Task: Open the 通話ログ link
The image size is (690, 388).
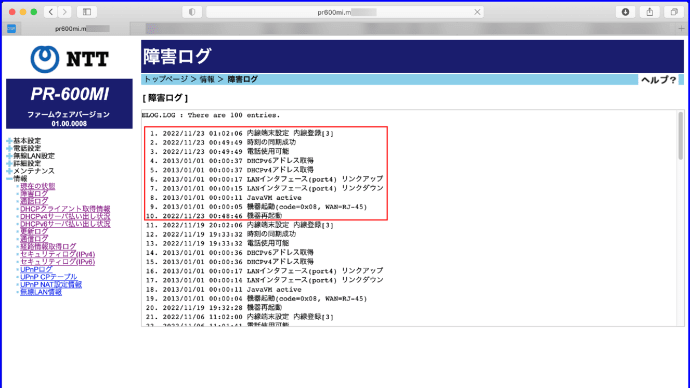Action: pos(34,201)
